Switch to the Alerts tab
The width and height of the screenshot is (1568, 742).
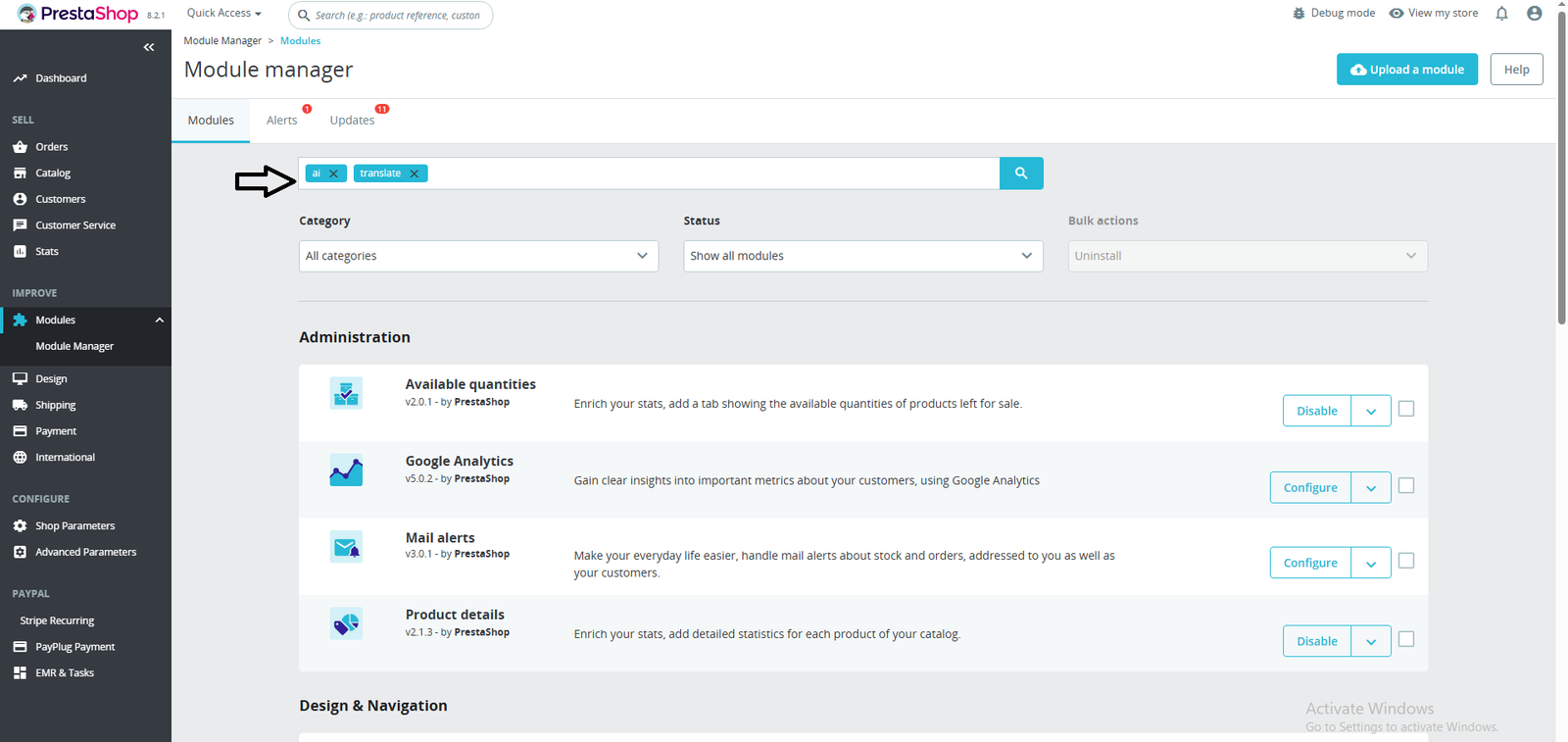click(281, 121)
